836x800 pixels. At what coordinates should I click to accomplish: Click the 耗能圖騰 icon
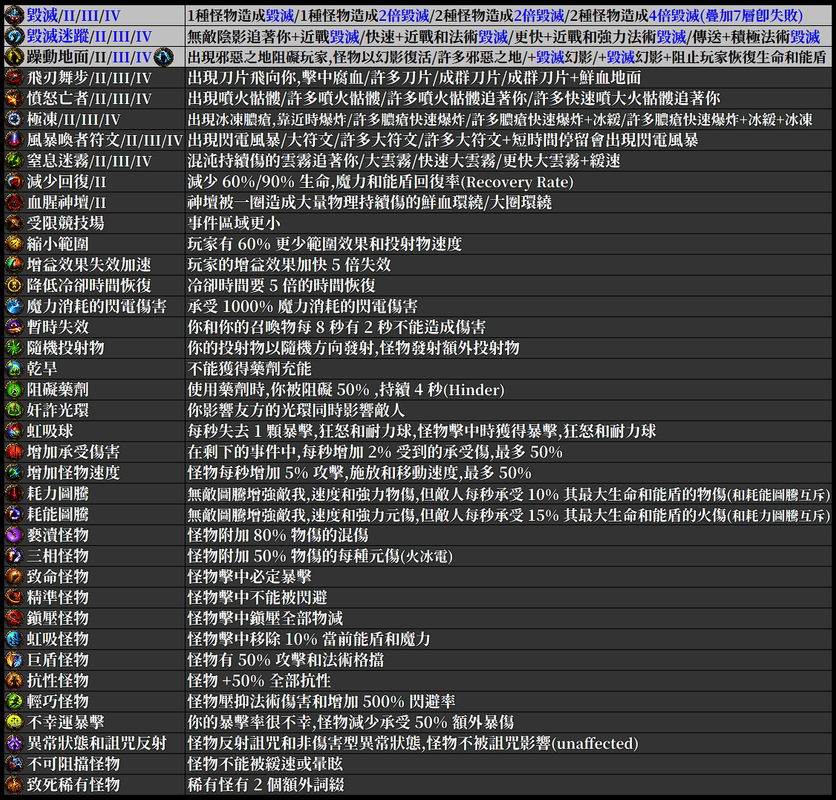click(x=14, y=515)
